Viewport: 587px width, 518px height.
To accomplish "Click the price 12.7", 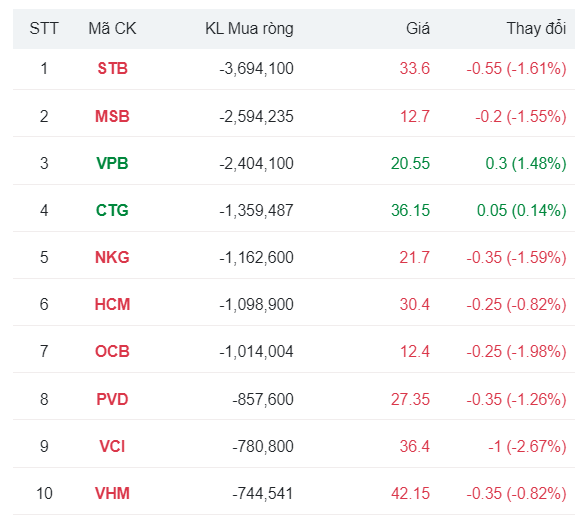I will 415,116.
